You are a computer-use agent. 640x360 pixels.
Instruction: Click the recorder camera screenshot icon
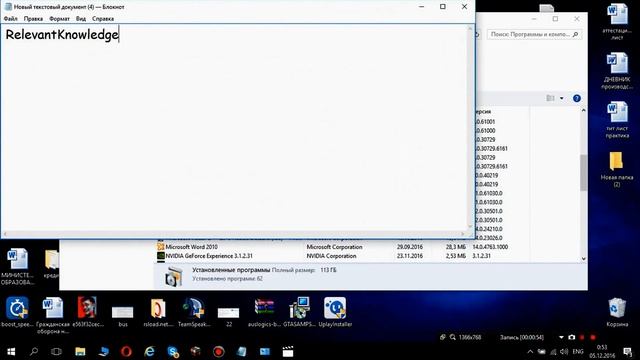[571, 338]
